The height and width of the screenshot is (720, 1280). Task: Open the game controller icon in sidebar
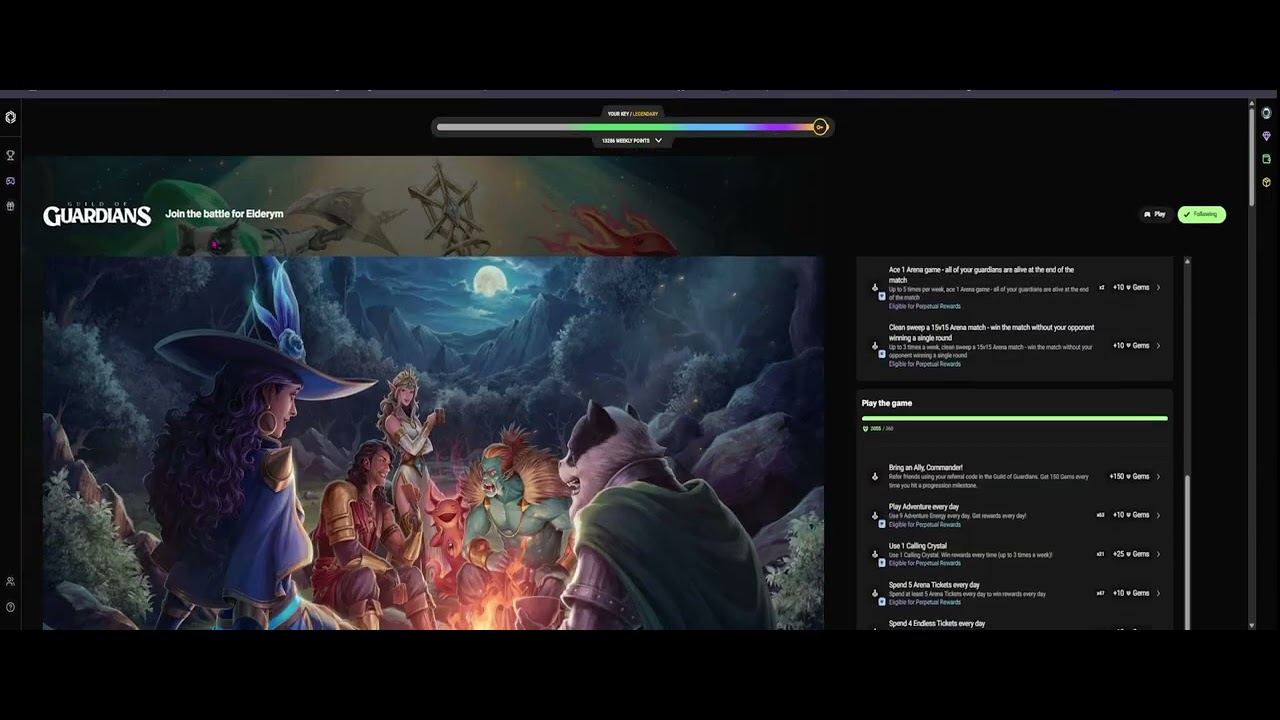10,181
